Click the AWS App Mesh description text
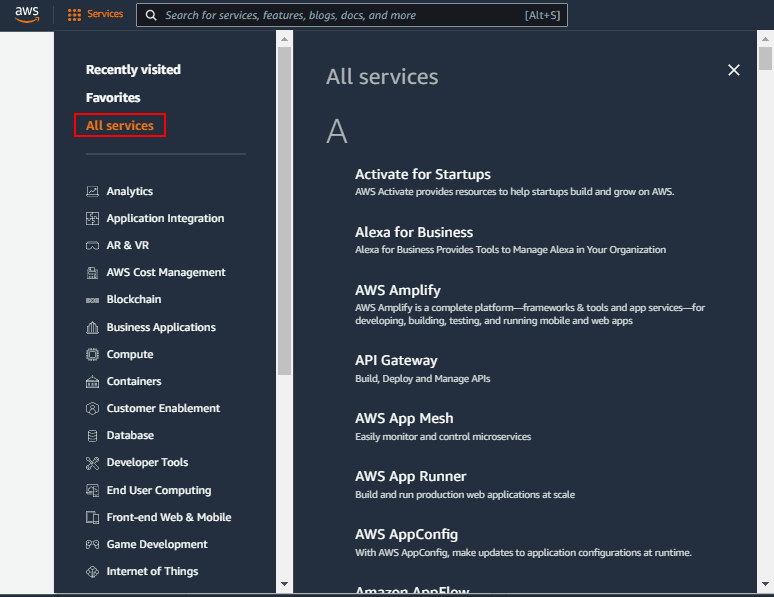 click(443, 437)
